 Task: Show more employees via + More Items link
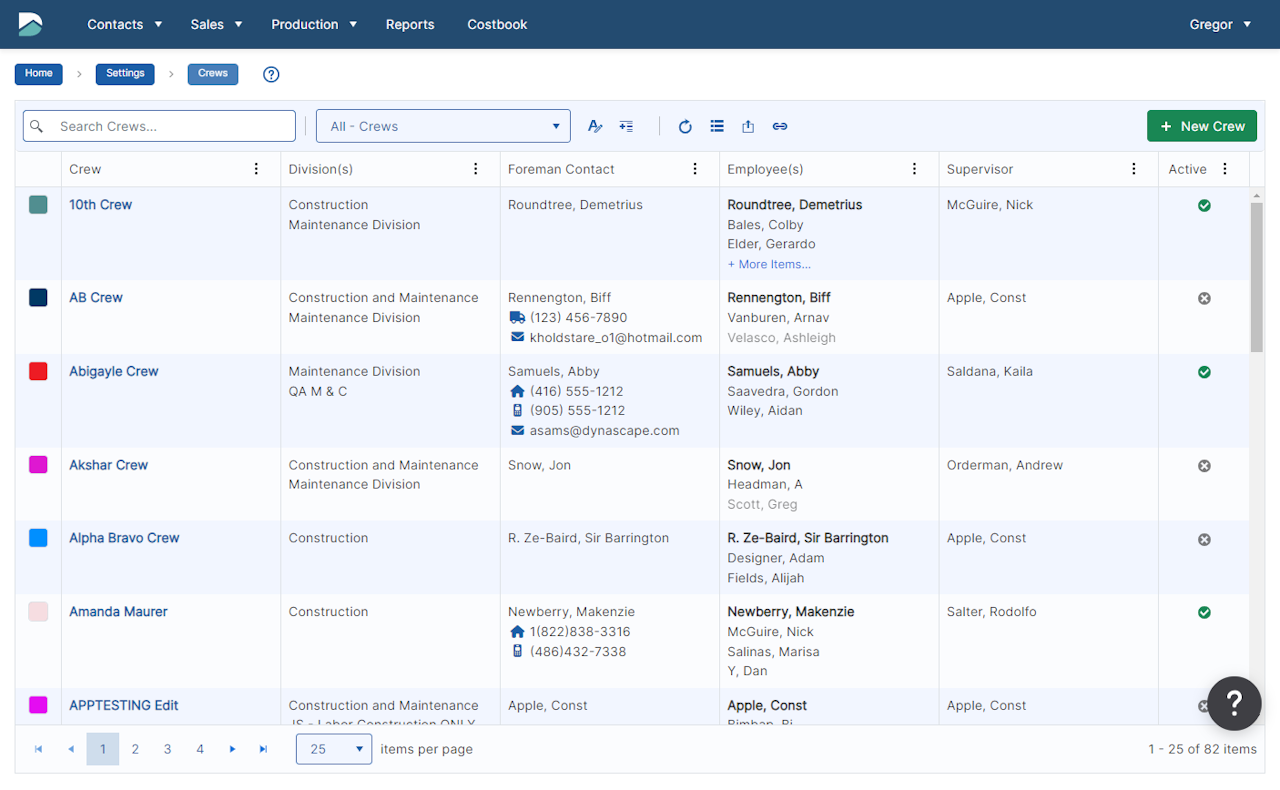769,264
